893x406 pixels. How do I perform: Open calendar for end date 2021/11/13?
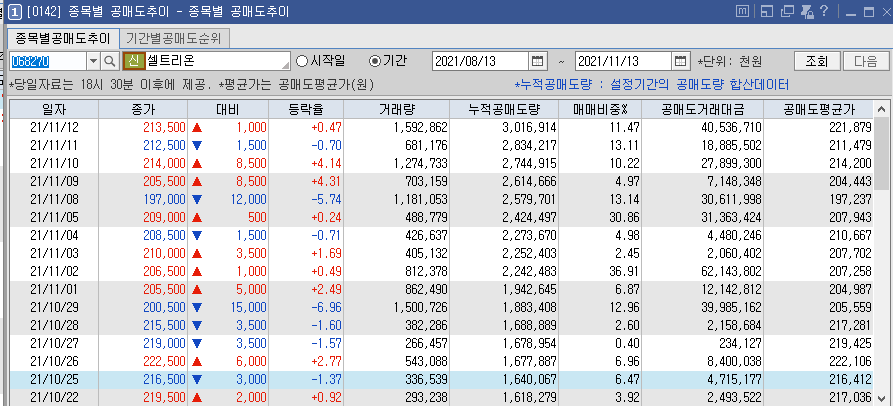680,61
